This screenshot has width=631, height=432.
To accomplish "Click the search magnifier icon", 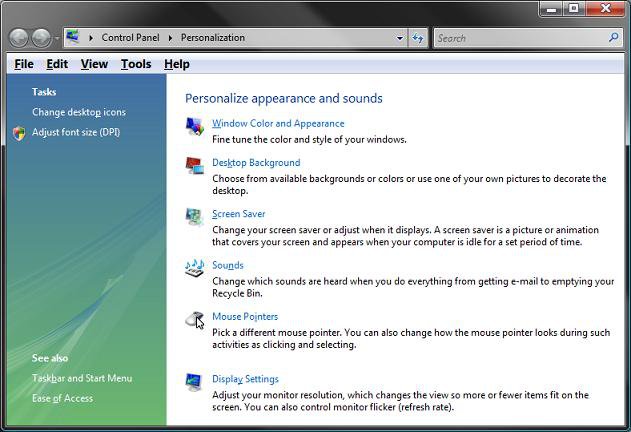I will tap(613, 38).
